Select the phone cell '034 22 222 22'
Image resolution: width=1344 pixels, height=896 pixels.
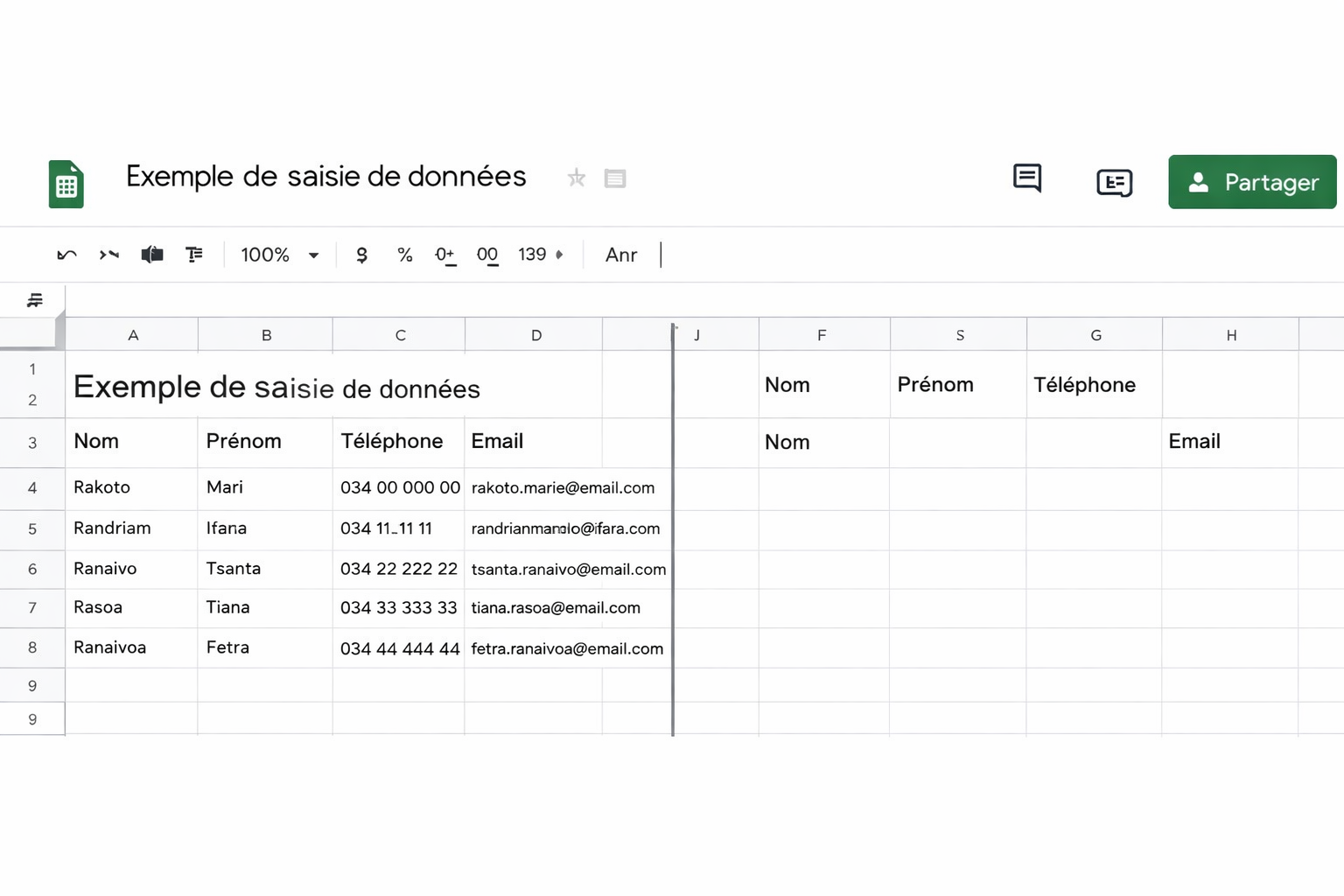point(399,570)
